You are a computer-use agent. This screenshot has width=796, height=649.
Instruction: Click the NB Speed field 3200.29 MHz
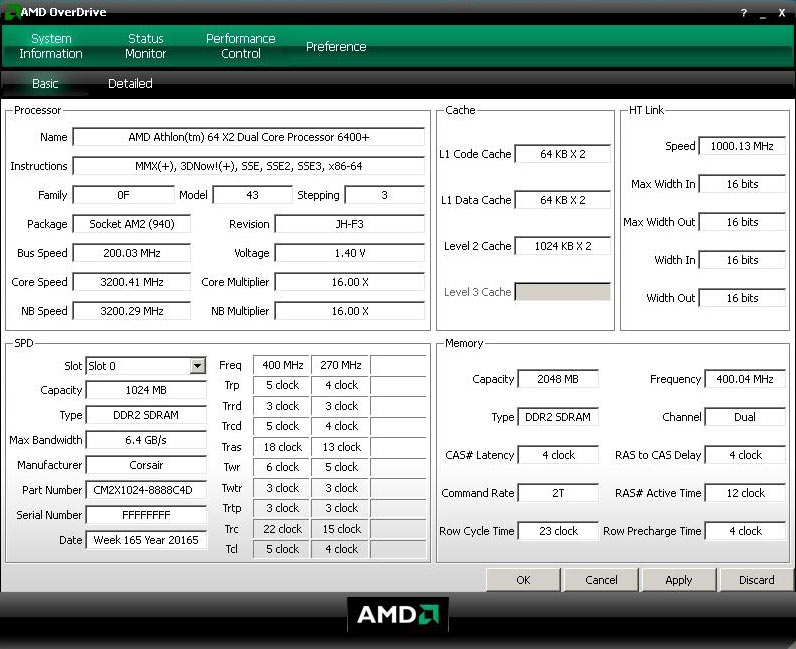tap(132, 311)
